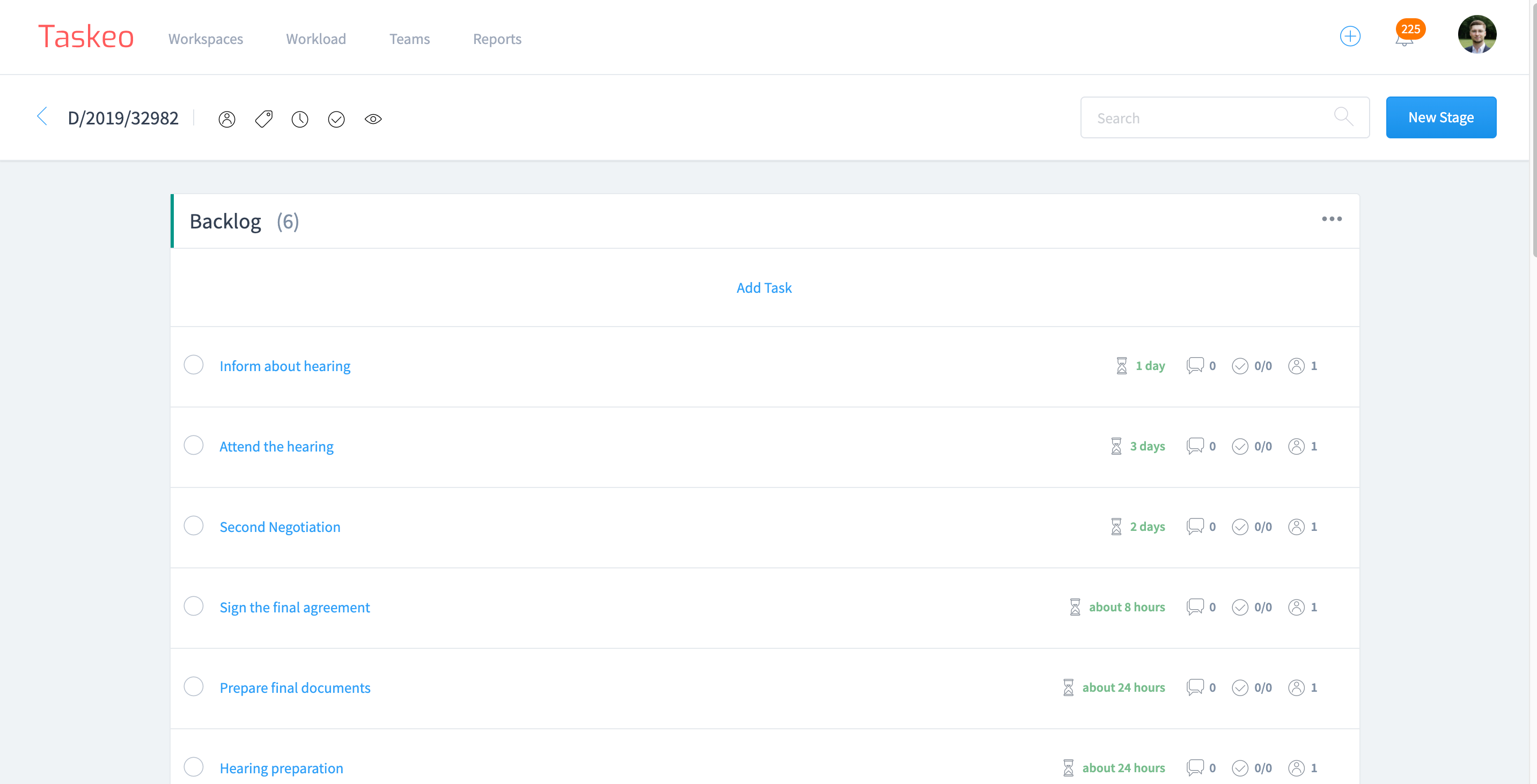Select the circle beside Hearing preparation
The width and height of the screenshot is (1537, 784).
pyautogui.click(x=193, y=767)
